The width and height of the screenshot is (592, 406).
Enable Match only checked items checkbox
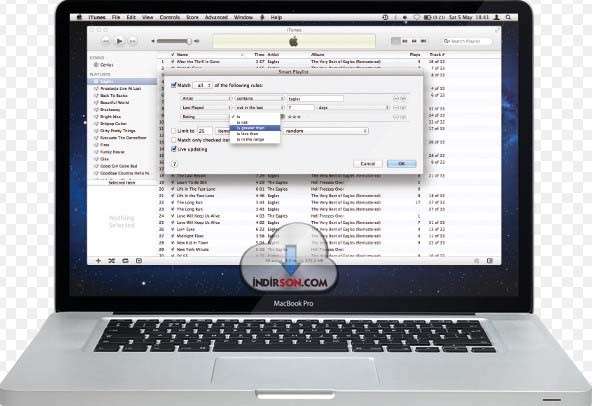[x=174, y=140]
